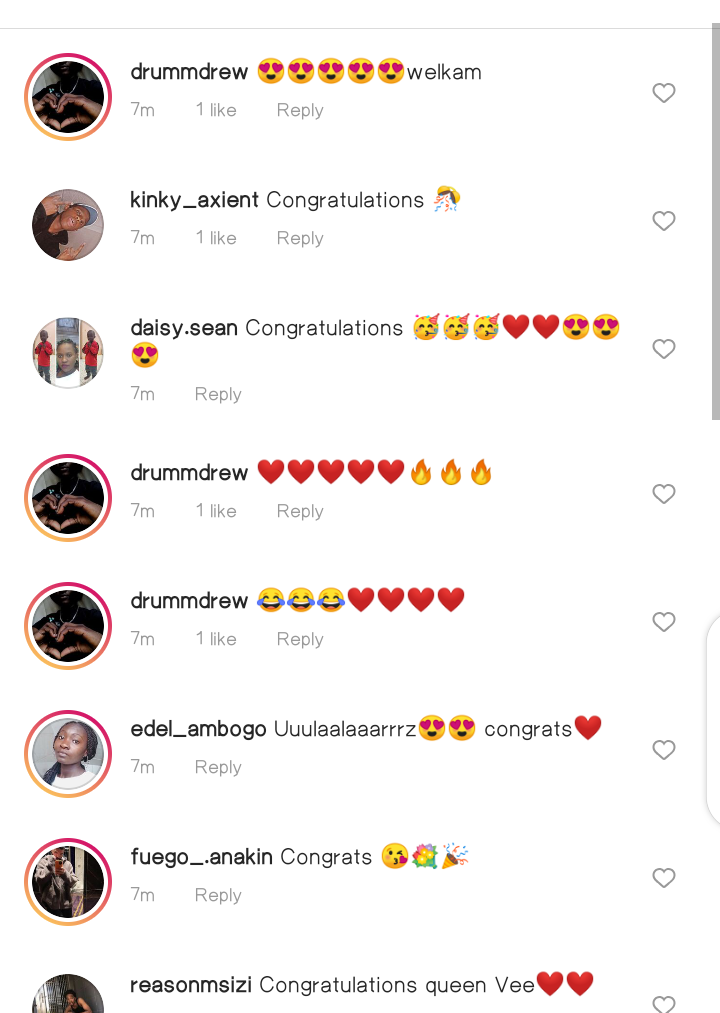The height and width of the screenshot is (1013, 720).
Task: Like drummdrew's 'welkam' comment with heart icon
Action: tap(664, 93)
